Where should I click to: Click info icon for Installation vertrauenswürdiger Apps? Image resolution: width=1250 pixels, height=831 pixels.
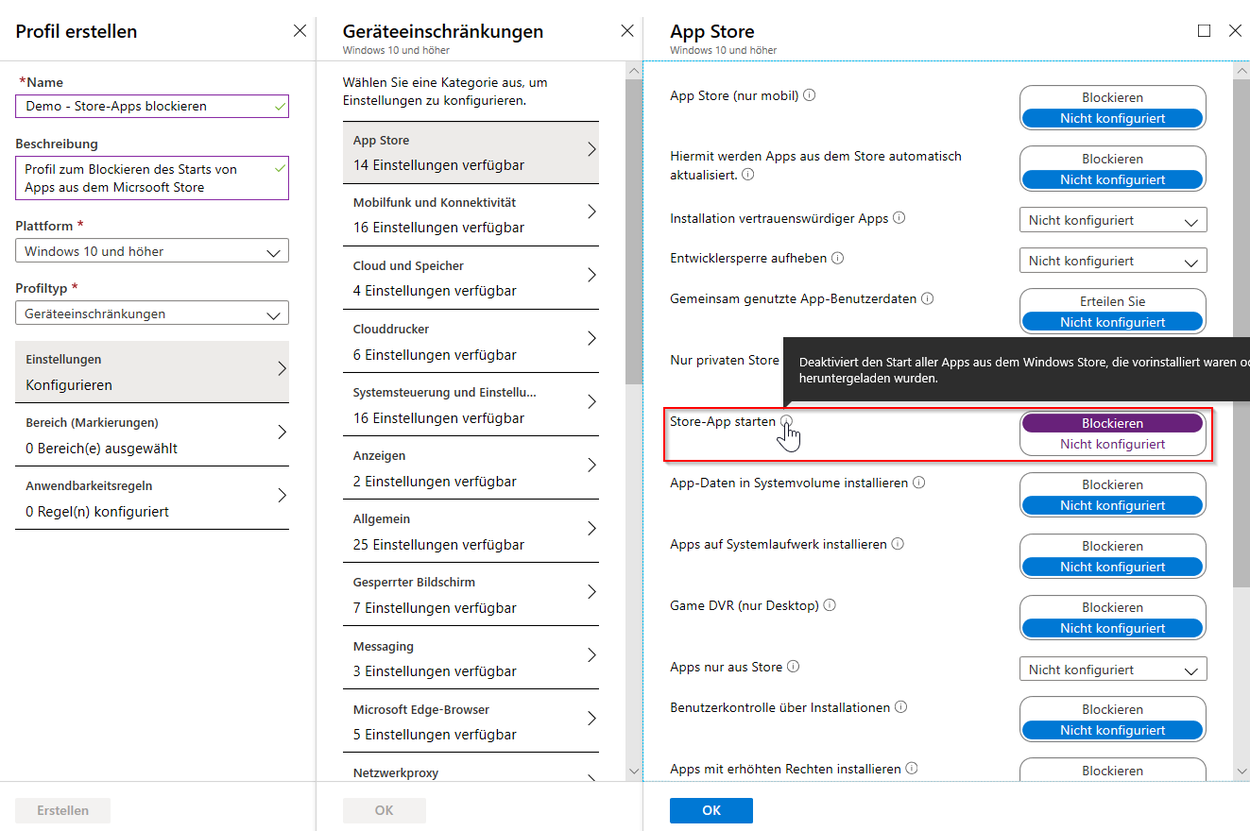(899, 218)
